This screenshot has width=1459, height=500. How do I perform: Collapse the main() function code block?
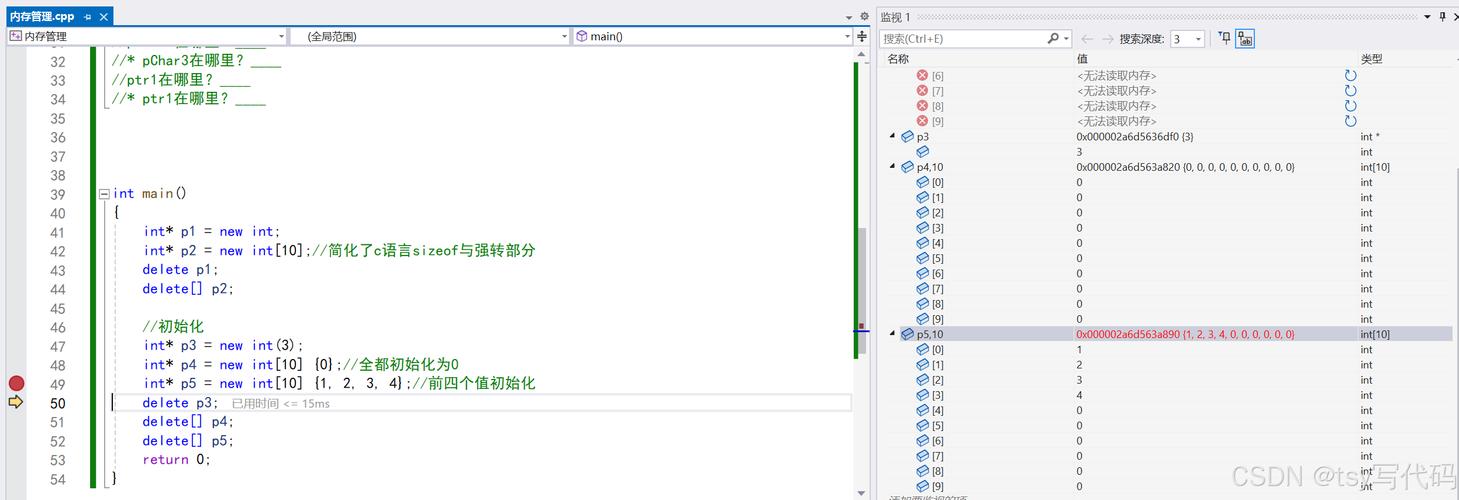click(x=104, y=194)
